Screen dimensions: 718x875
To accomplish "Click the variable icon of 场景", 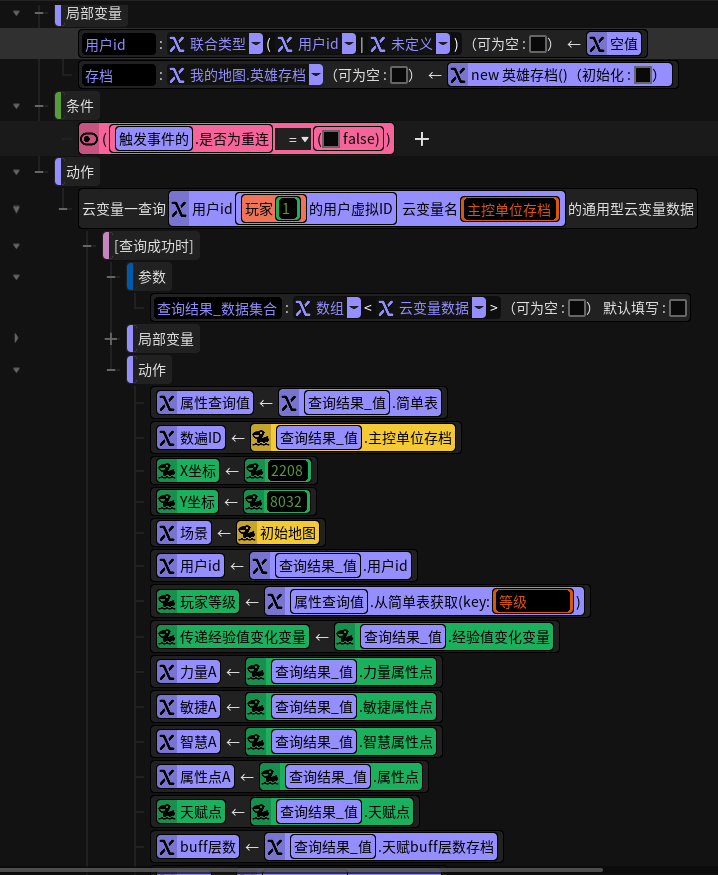I will click(x=167, y=533).
